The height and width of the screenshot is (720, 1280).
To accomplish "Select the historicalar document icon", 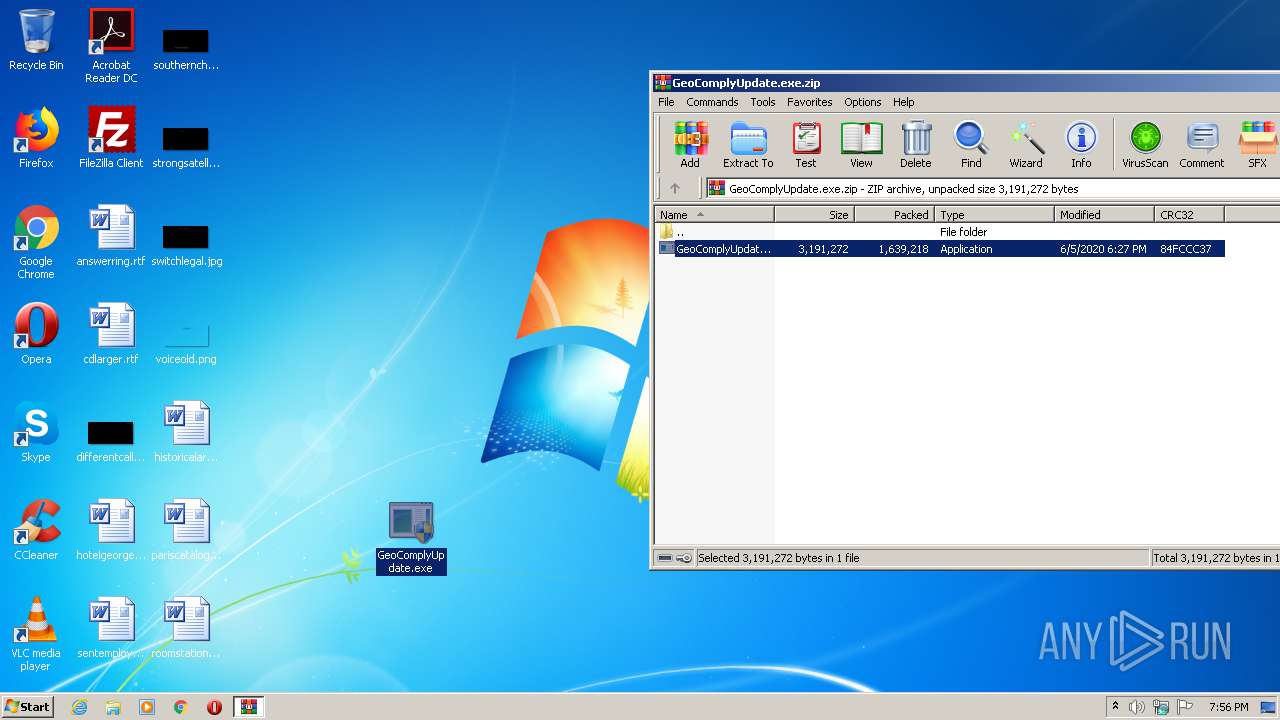I will [186, 432].
